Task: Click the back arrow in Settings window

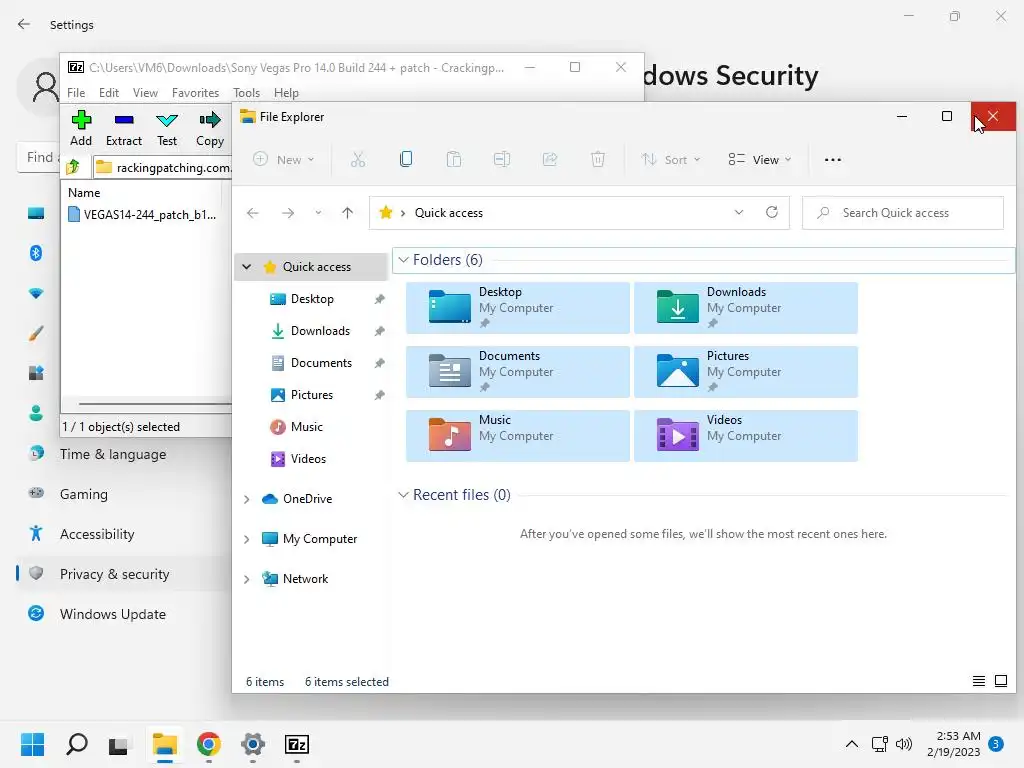Action: pyautogui.click(x=24, y=24)
